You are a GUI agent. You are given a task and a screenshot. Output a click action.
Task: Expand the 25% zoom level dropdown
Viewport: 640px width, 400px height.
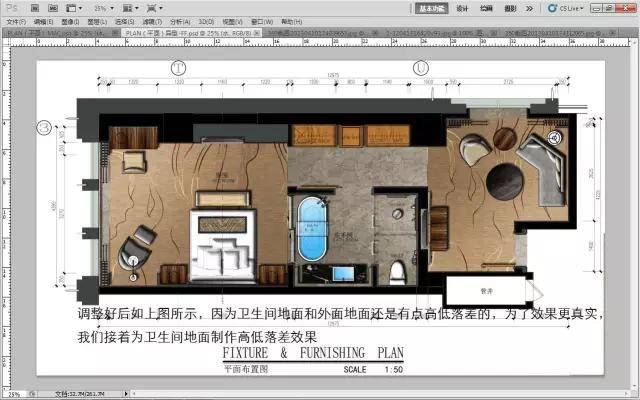click(96, 7)
